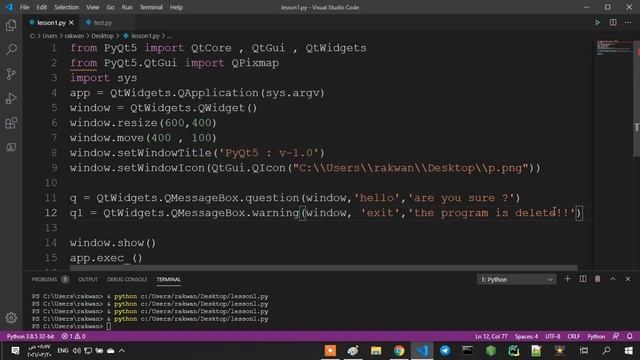The height and width of the screenshot is (360, 640).
Task: Open the terminal selector dropdown '1: Python'
Action: point(516,279)
